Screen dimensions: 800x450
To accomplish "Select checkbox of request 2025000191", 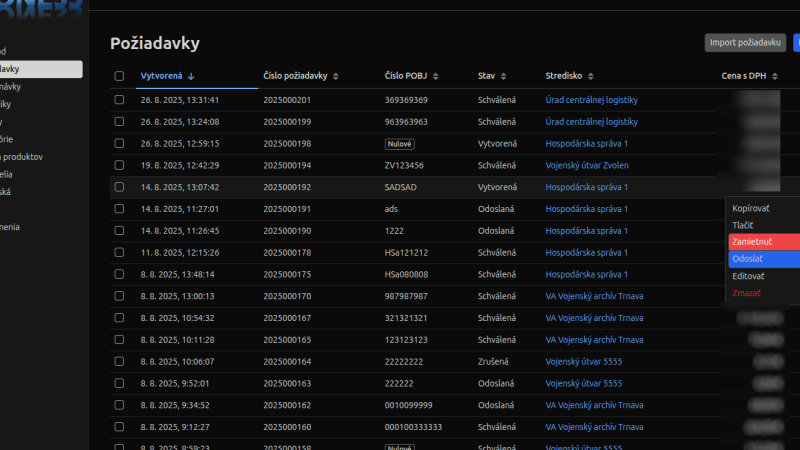I will coord(119,209).
